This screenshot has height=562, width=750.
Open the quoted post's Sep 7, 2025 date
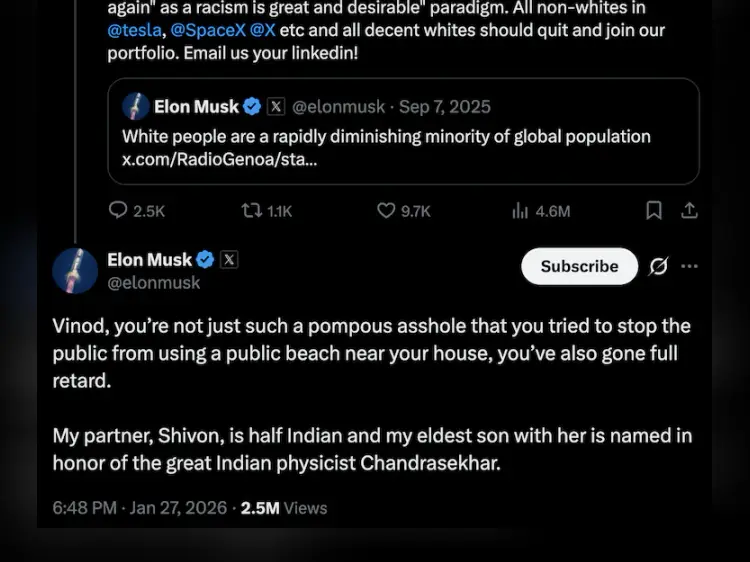click(x=448, y=107)
